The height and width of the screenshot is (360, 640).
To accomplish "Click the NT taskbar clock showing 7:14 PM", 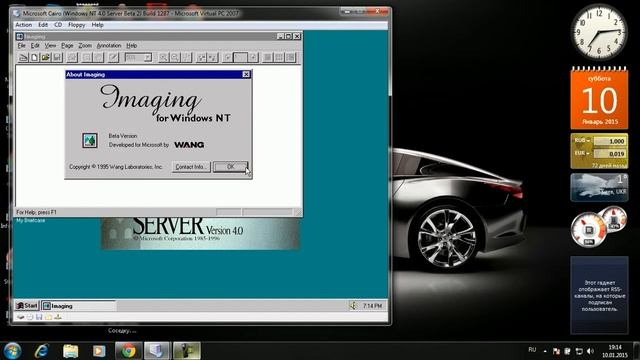I will [x=372, y=305].
